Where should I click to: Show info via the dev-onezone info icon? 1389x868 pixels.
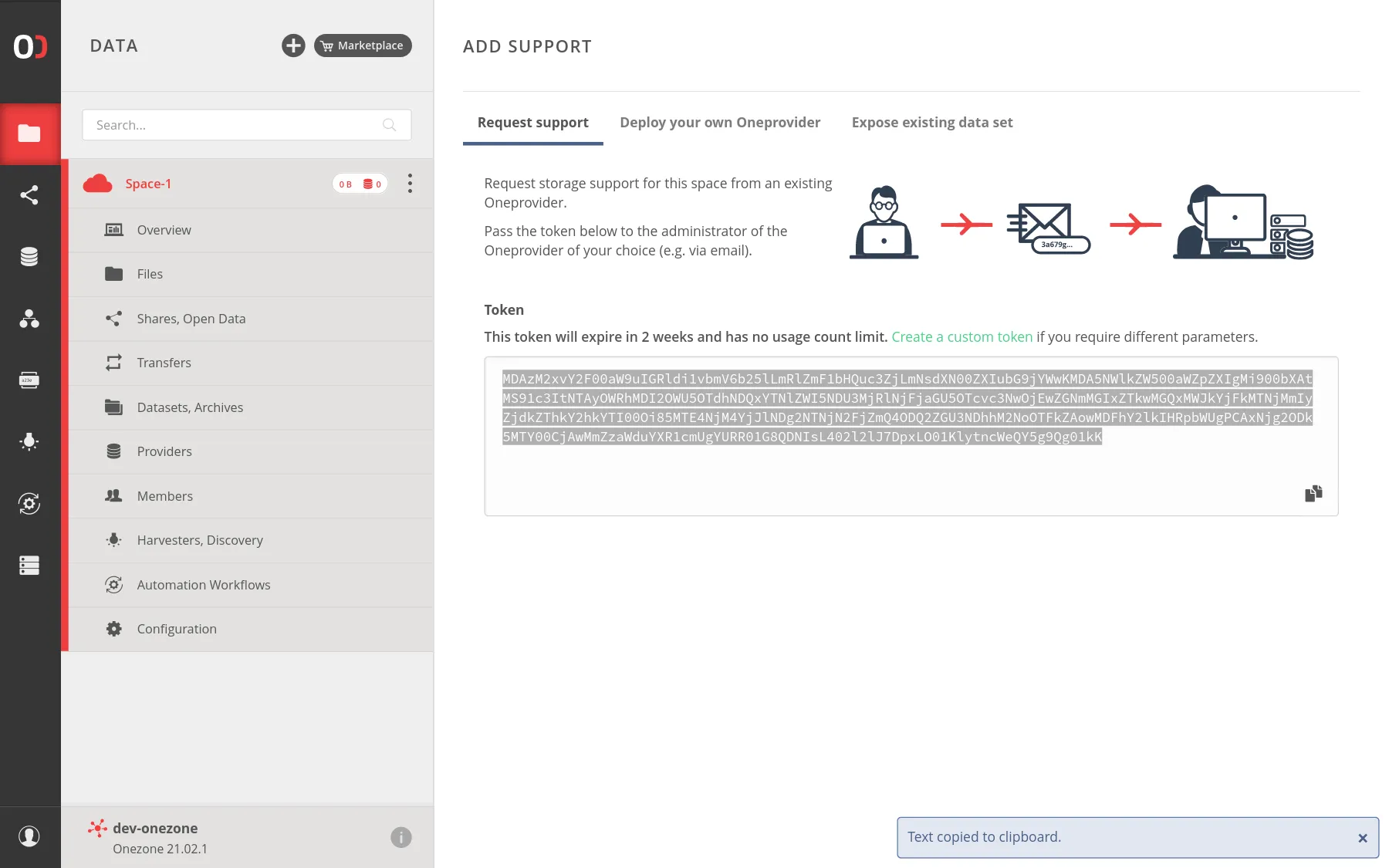401,836
